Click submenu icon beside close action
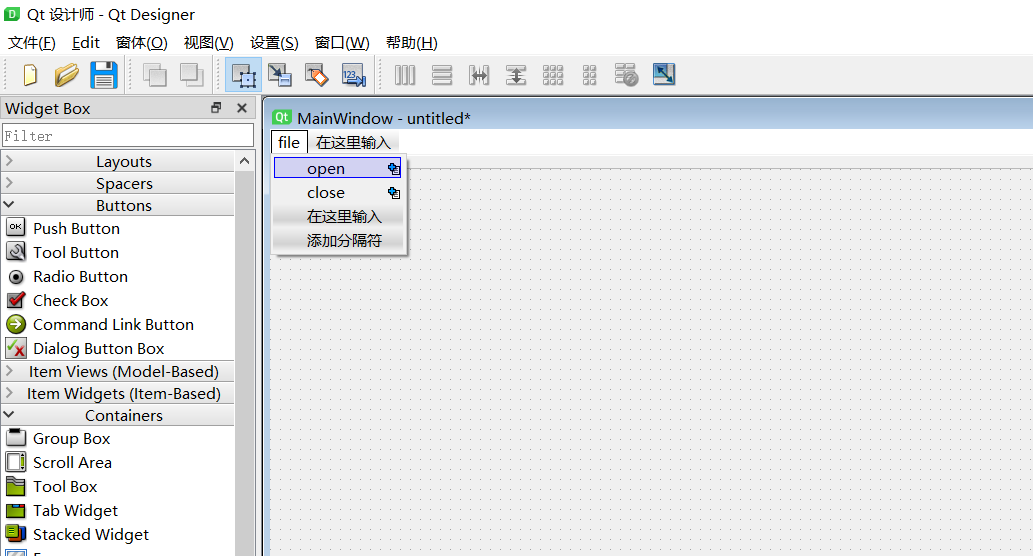1033x556 pixels. pyautogui.click(x=394, y=193)
